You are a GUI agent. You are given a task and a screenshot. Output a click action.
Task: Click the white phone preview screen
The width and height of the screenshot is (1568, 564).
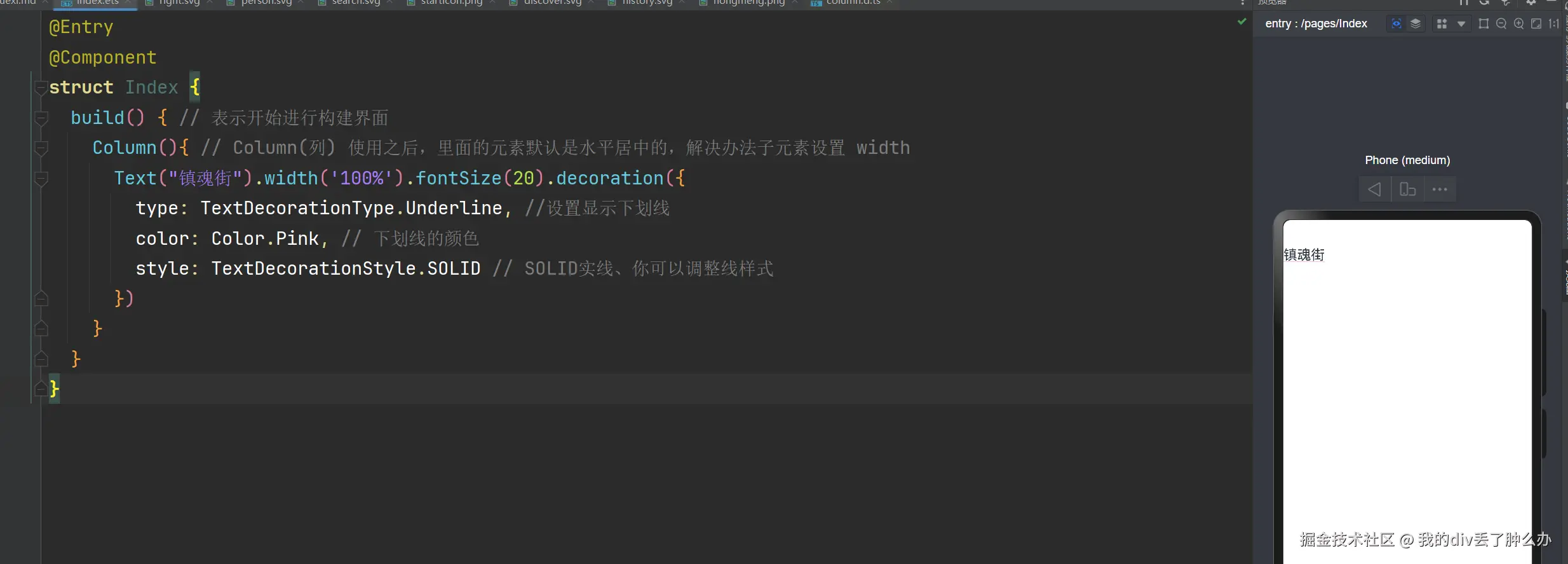1407,392
